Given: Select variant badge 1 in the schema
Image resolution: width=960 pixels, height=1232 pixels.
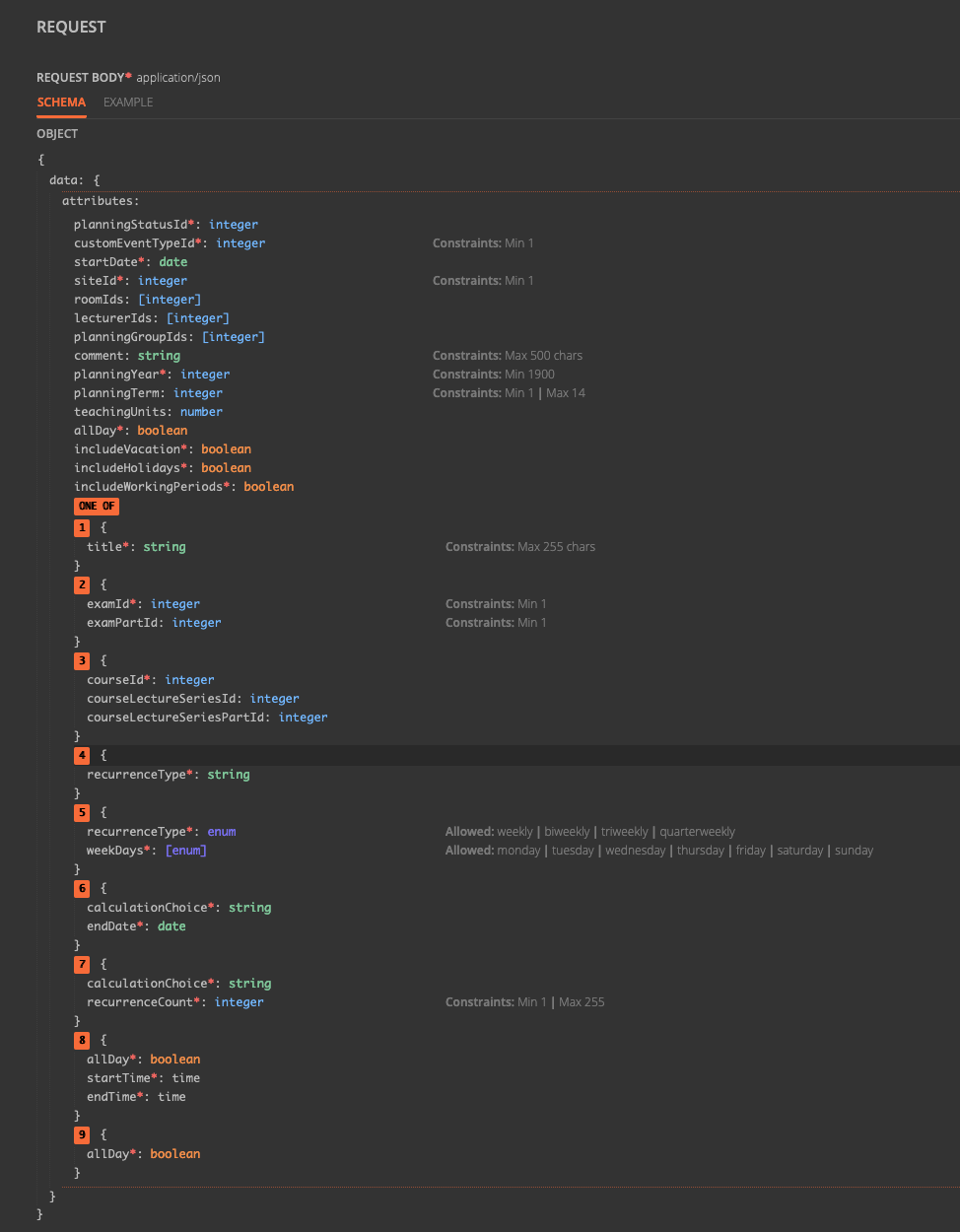Looking at the screenshot, I should coord(82,527).
